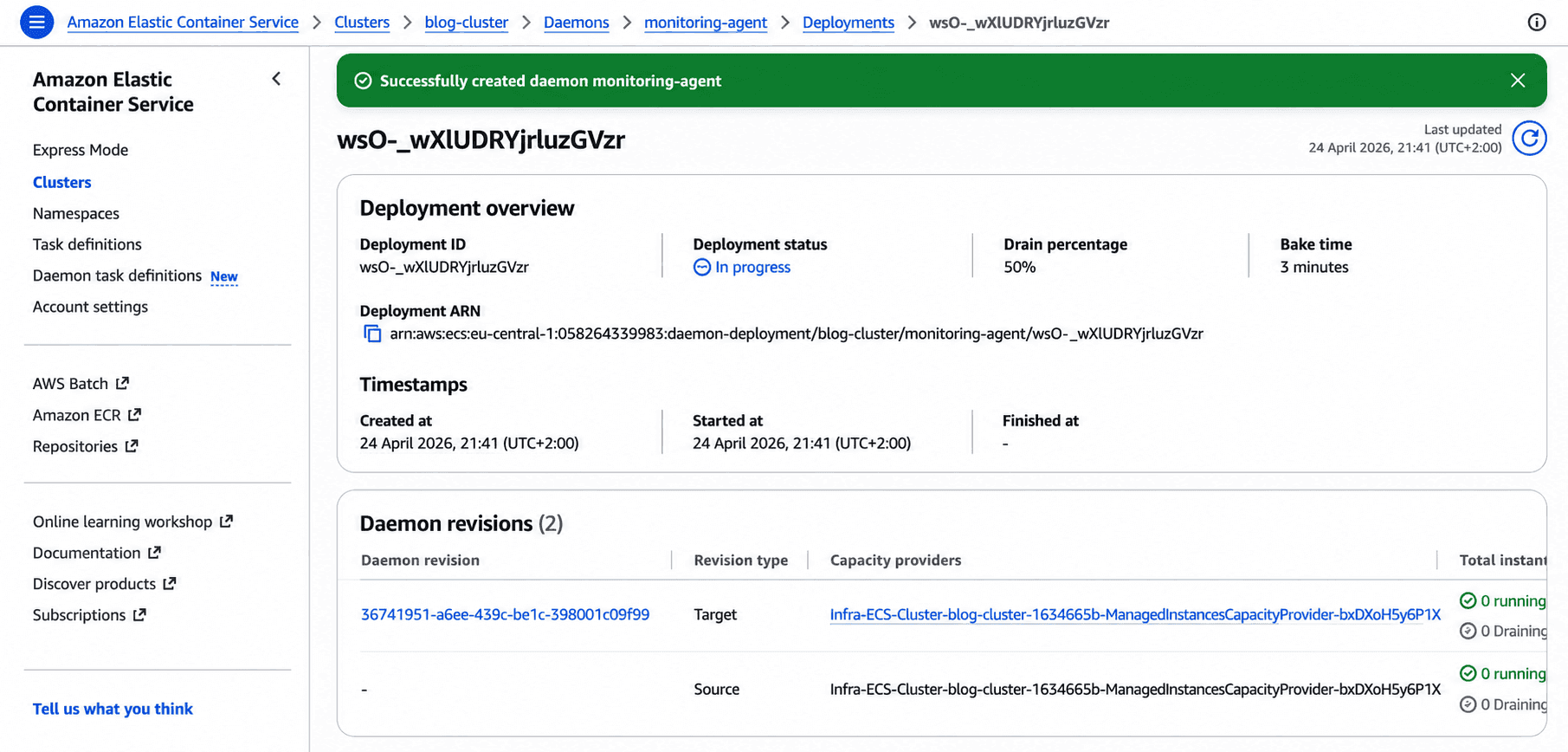Screen dimensions: 1568x752
Task: Click the In progress deployment status
Action: [752, 267]
